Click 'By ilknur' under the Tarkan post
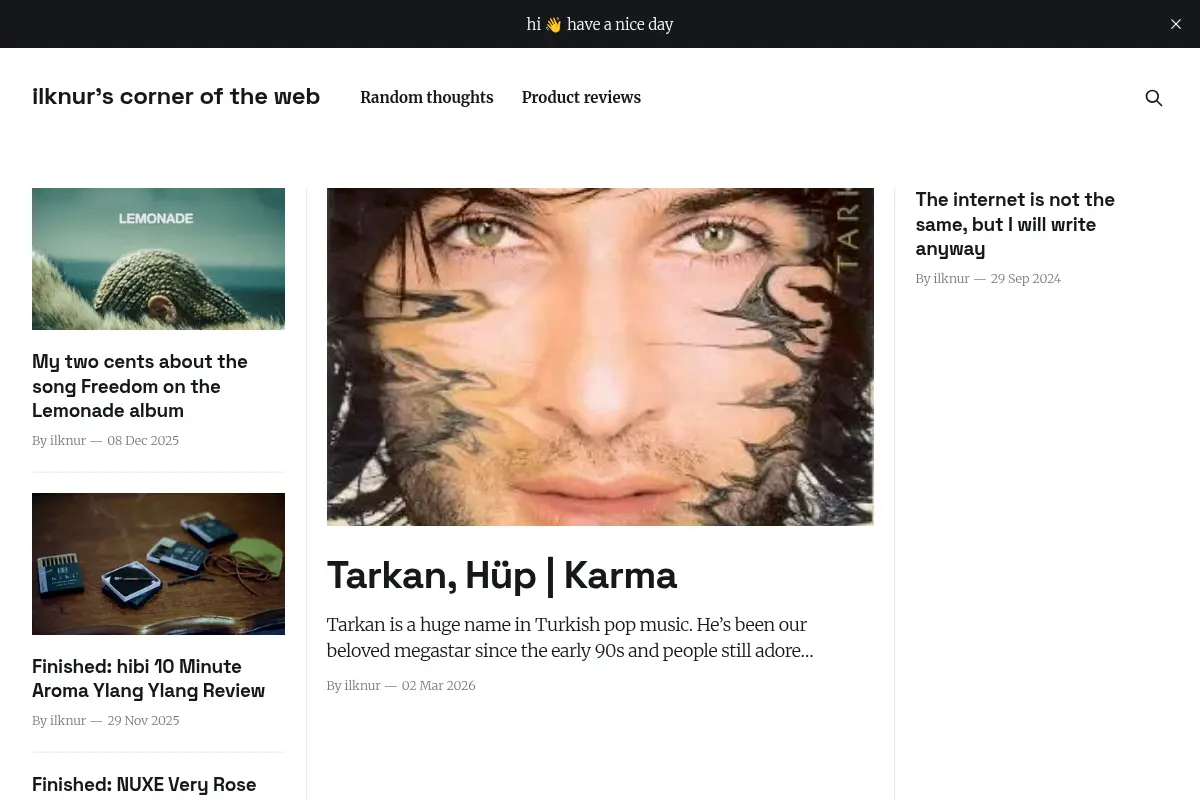 (x=354, y=686)
